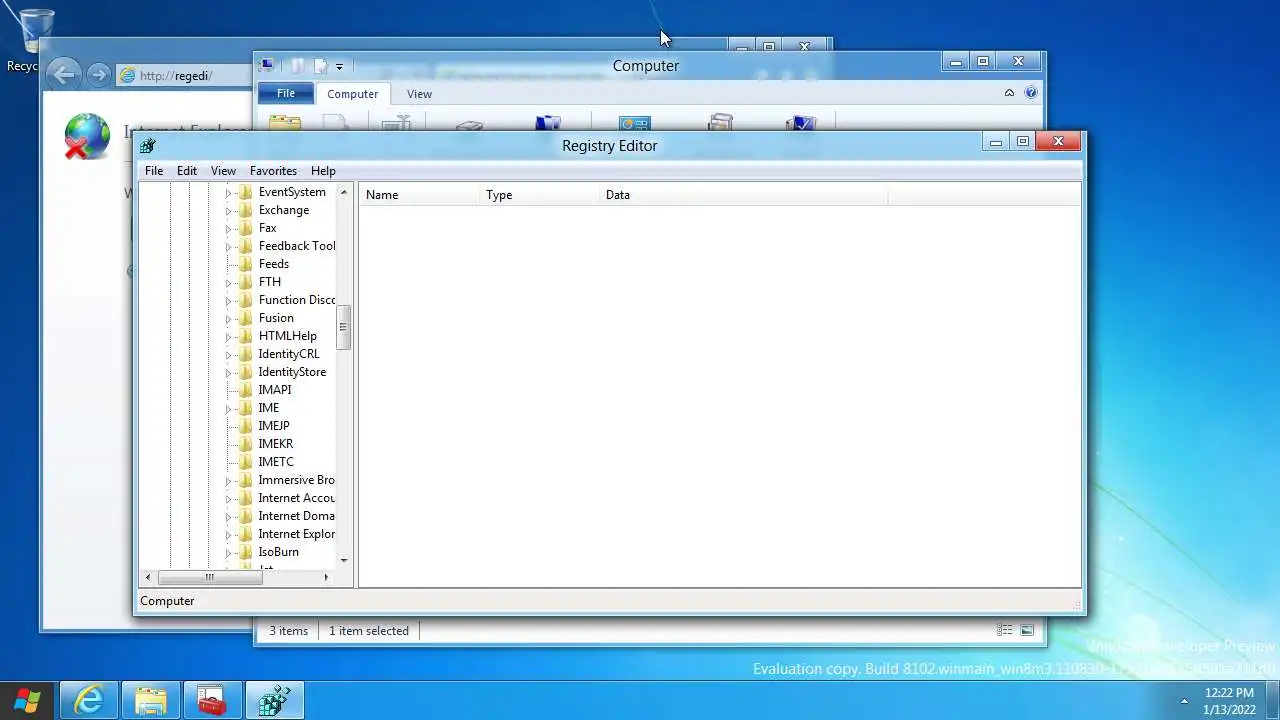This screenshot has width=1280, height=720.
Task: Select the IdentityCRL key
Action: (289, 354)
